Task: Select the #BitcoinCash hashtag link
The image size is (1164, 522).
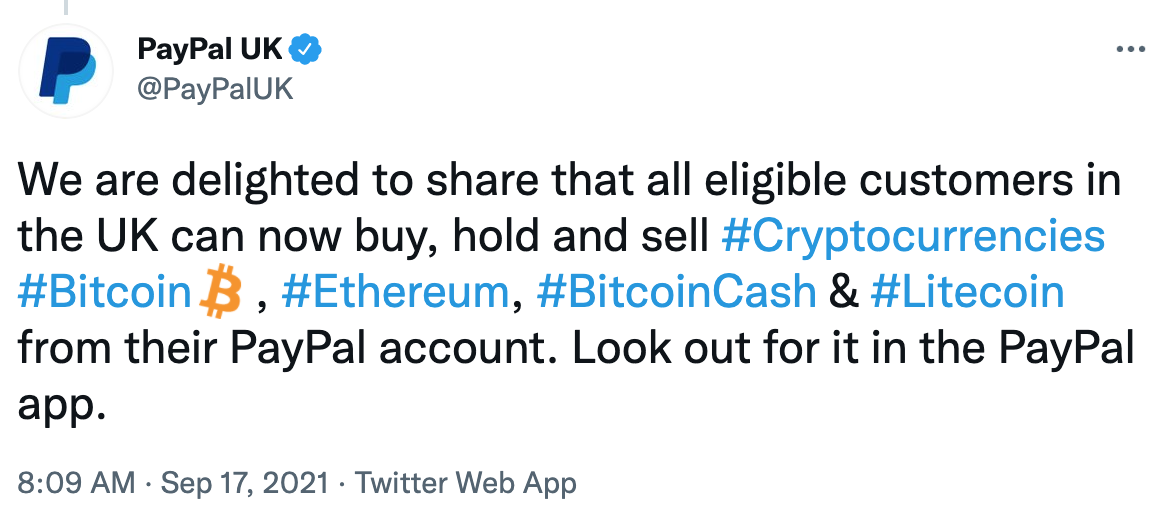Action: 676,292
